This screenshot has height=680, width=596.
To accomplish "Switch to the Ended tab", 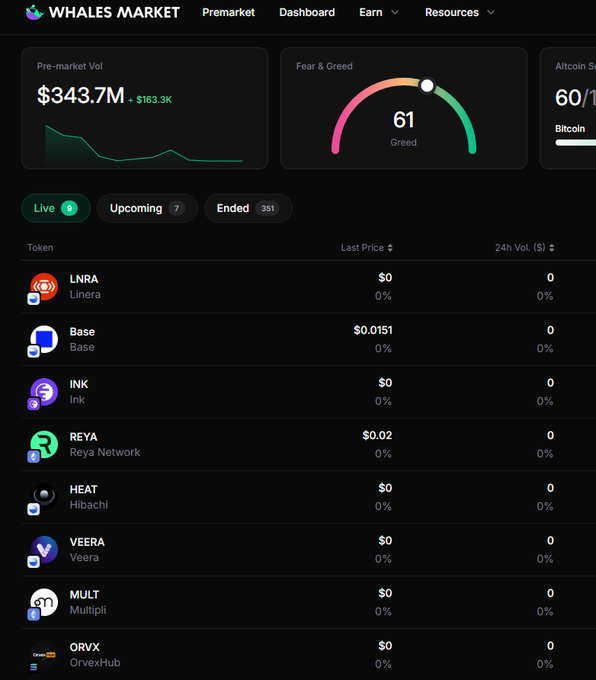I will pos(248,208).
